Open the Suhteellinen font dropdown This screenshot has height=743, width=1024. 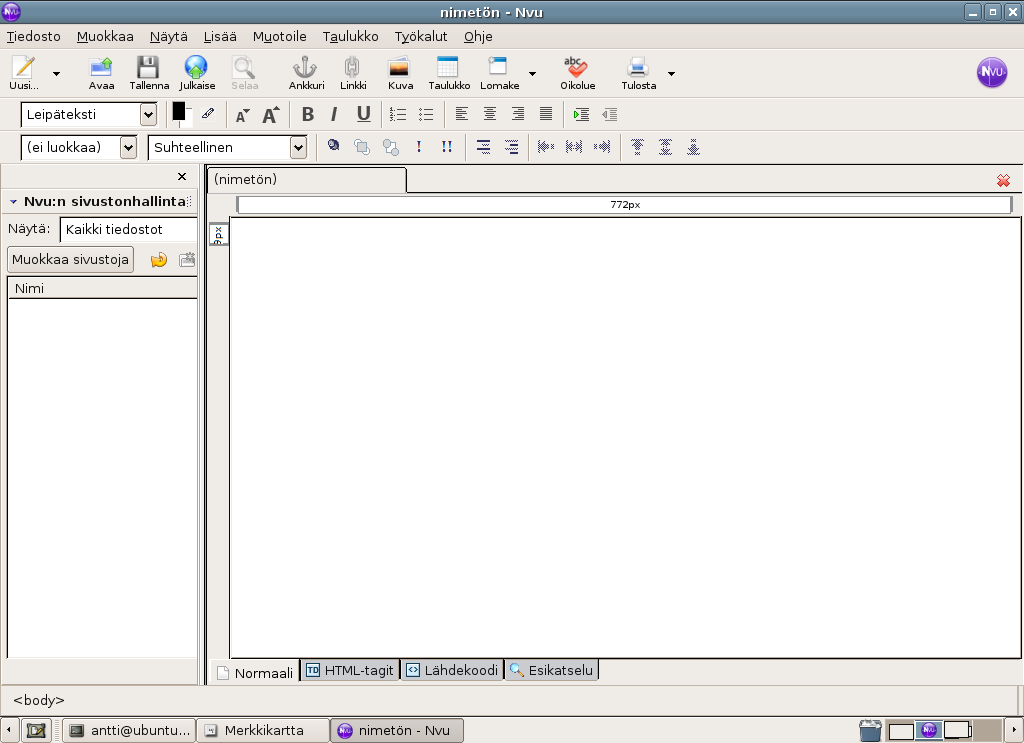pyautogui.click(x=298, y=148)
